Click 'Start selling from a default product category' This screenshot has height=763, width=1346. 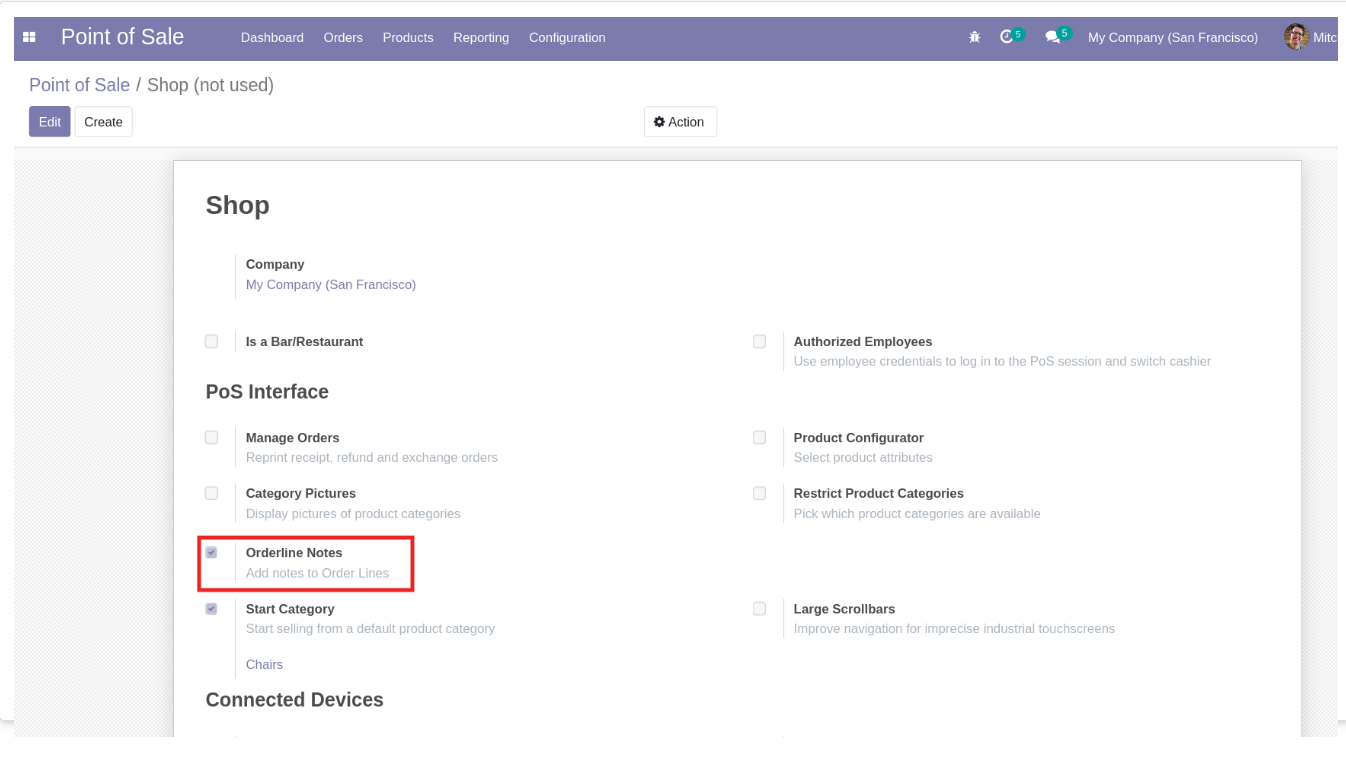(370, 629)
